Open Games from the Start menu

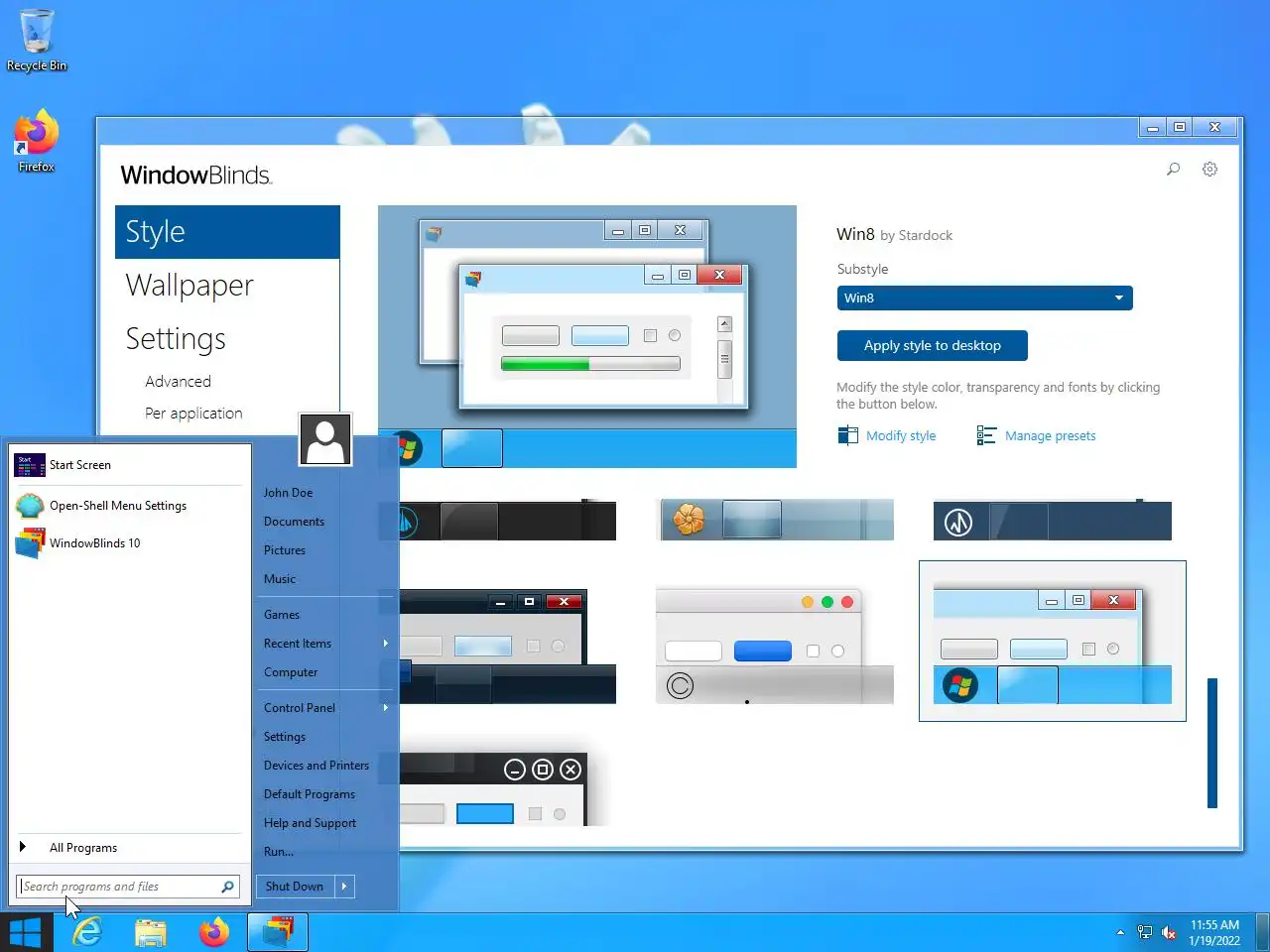click(282, 615)
